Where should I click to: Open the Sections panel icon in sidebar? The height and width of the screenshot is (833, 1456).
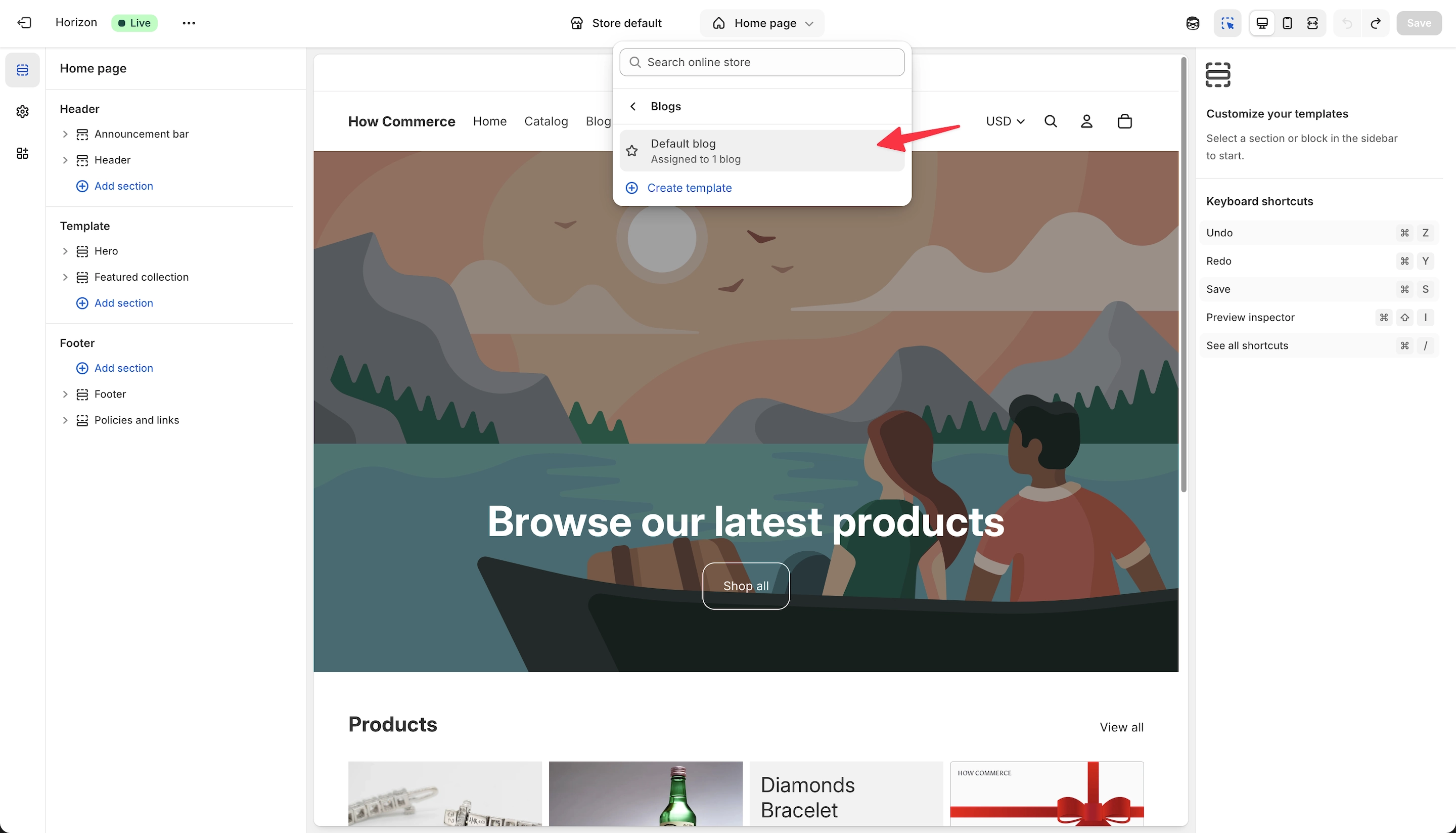(22, 70)
